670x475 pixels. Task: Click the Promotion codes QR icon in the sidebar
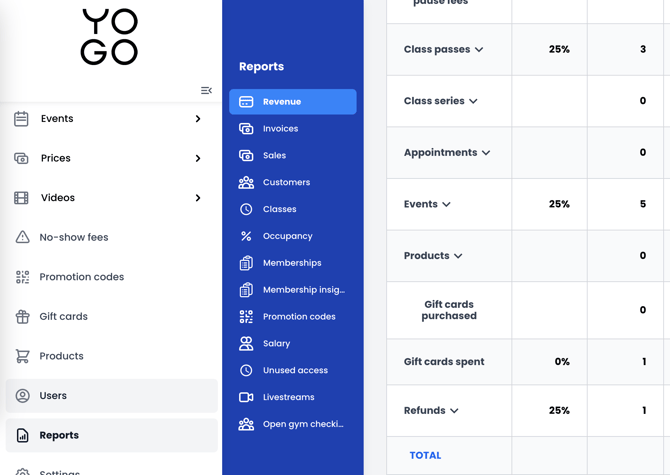click(22, 277)
